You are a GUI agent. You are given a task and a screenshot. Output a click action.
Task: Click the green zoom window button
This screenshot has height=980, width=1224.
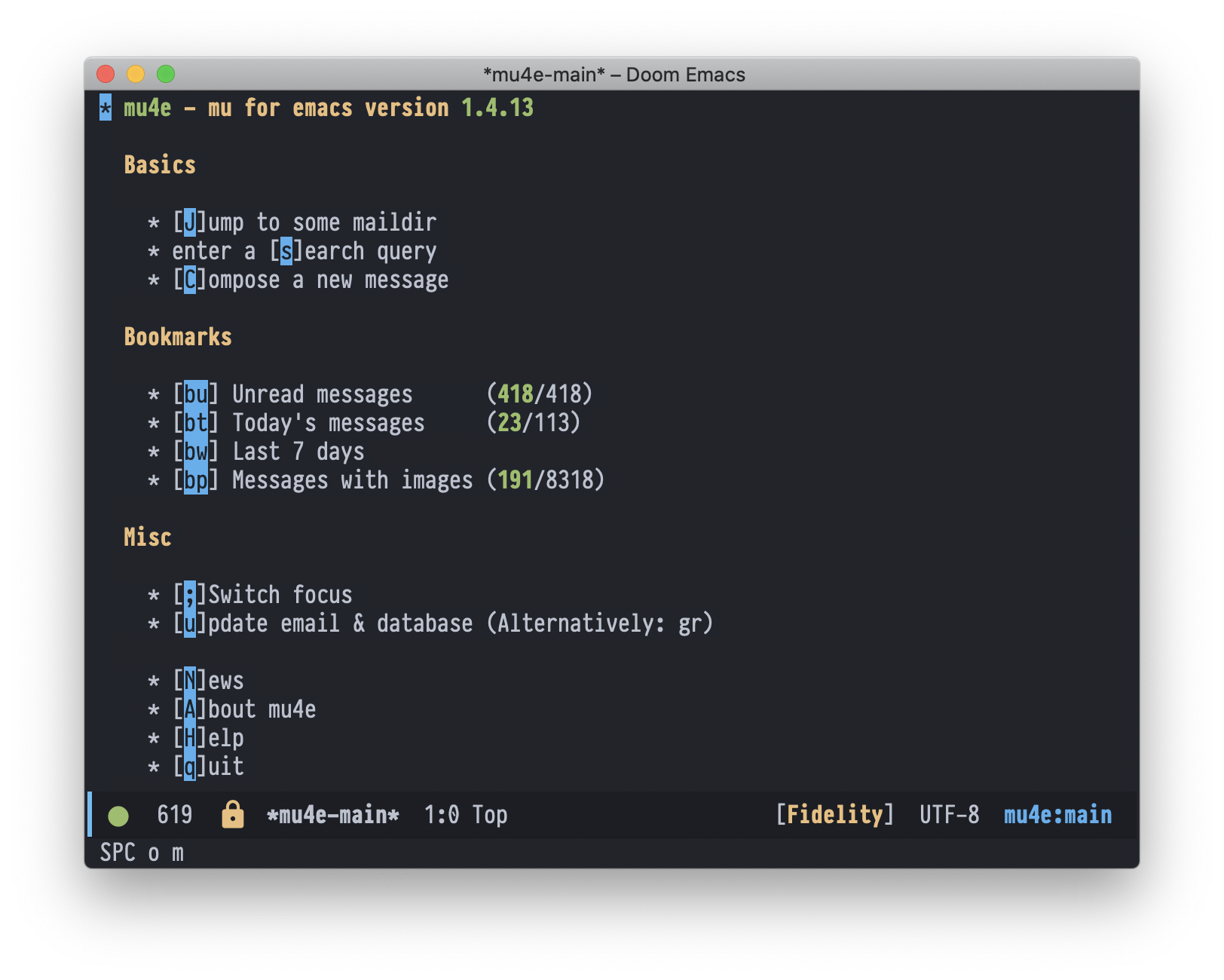[165, 74]
